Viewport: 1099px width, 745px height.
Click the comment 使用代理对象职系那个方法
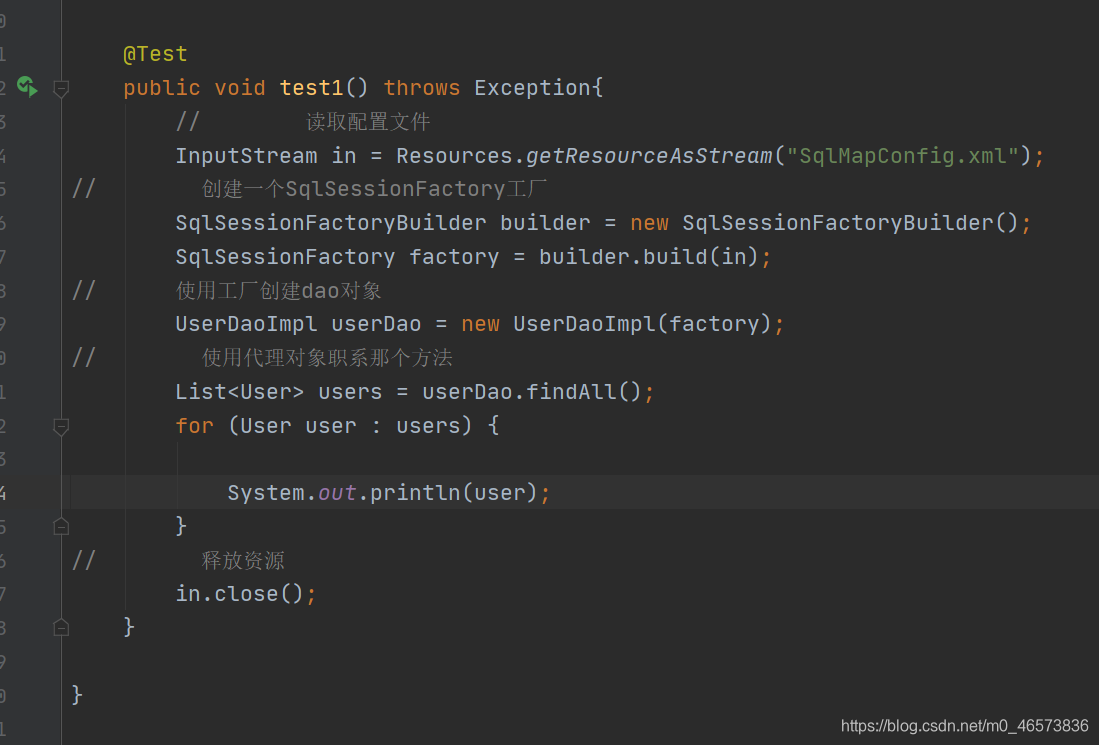click(327, 358)
